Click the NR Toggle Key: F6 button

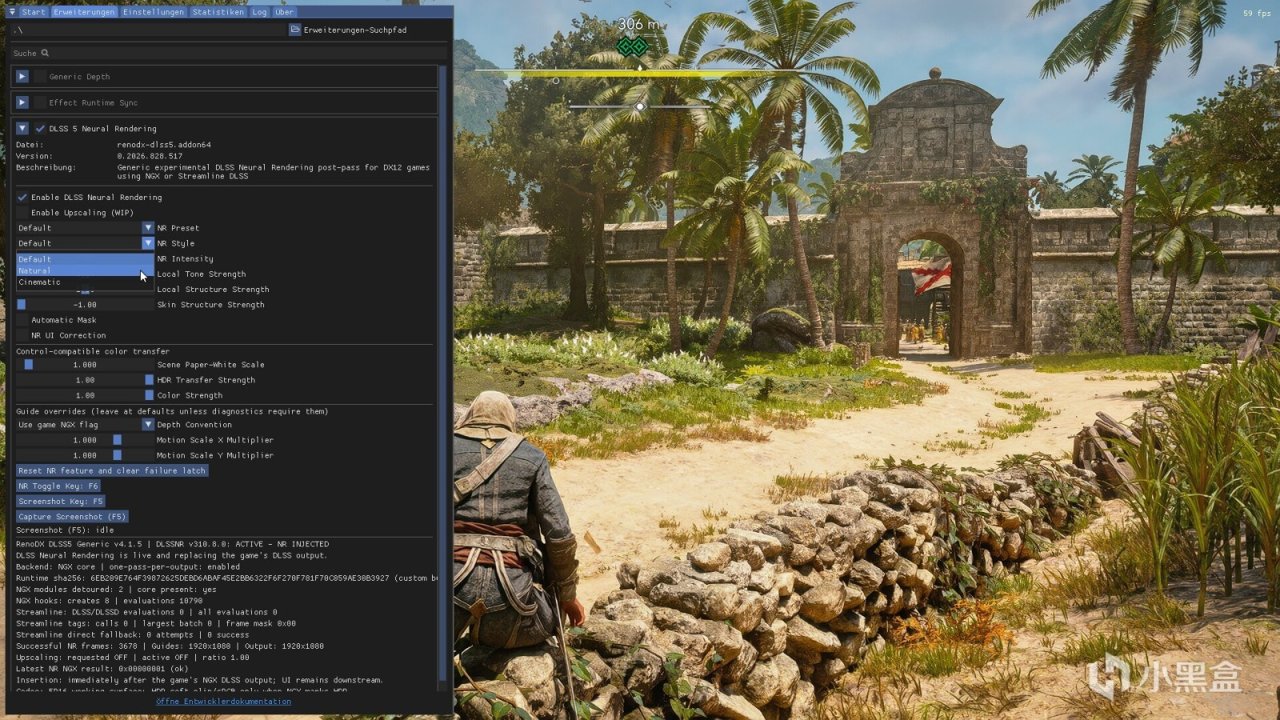(58, 486)
